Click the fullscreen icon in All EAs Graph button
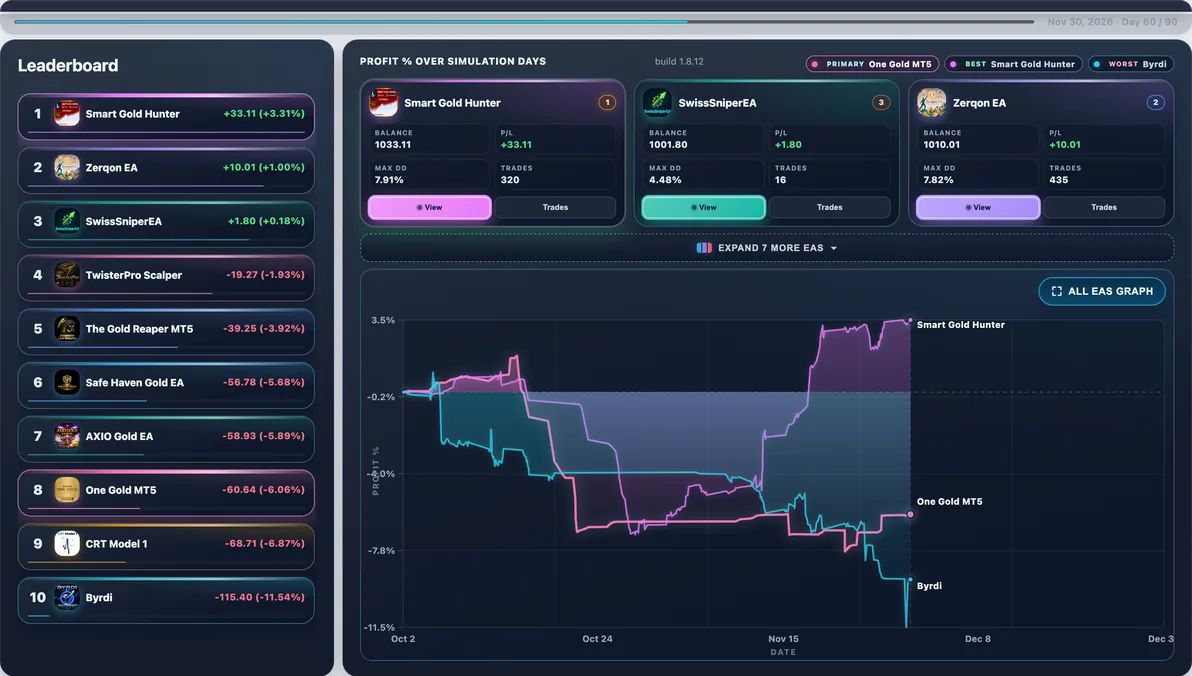 [x=1057, y=291]
